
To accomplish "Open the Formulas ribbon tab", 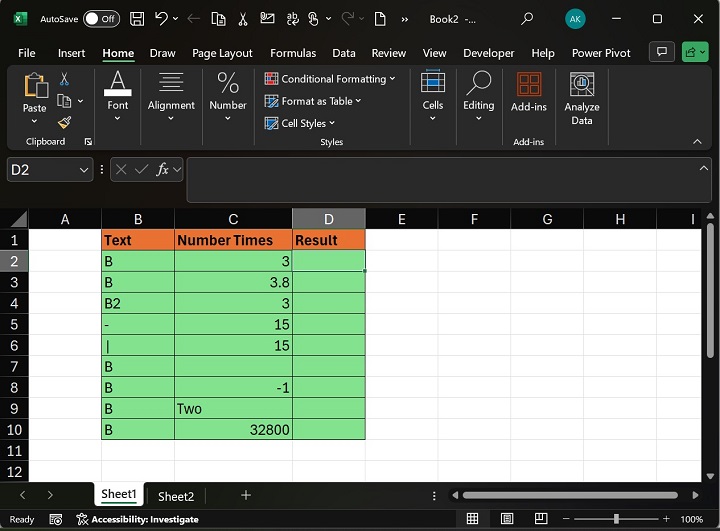I will click(292, 53).
